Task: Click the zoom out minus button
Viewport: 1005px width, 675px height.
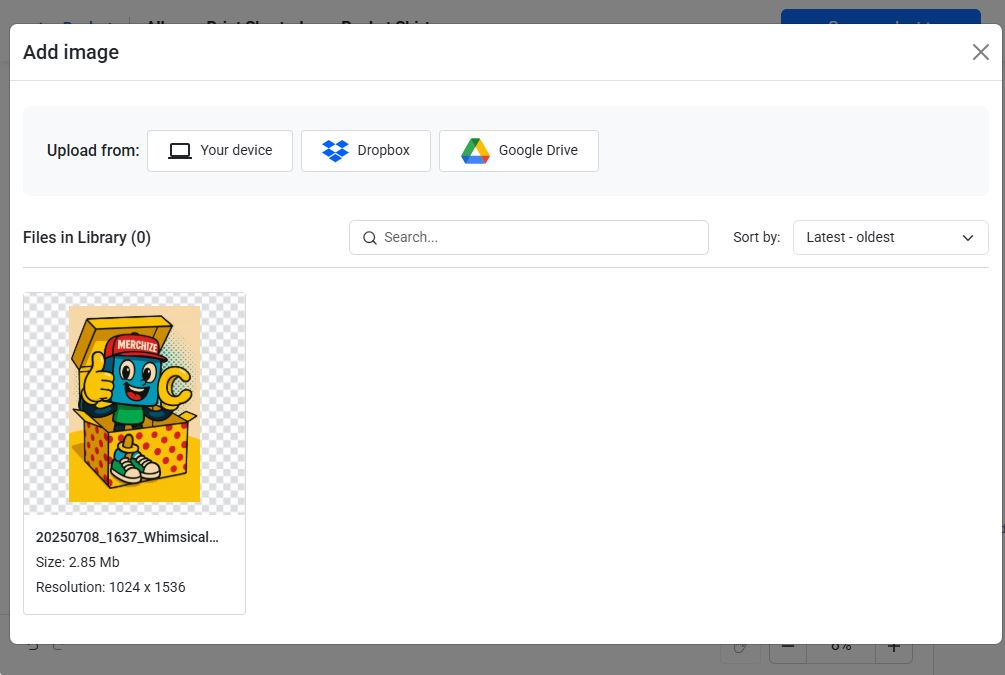Action: (788, 650)
